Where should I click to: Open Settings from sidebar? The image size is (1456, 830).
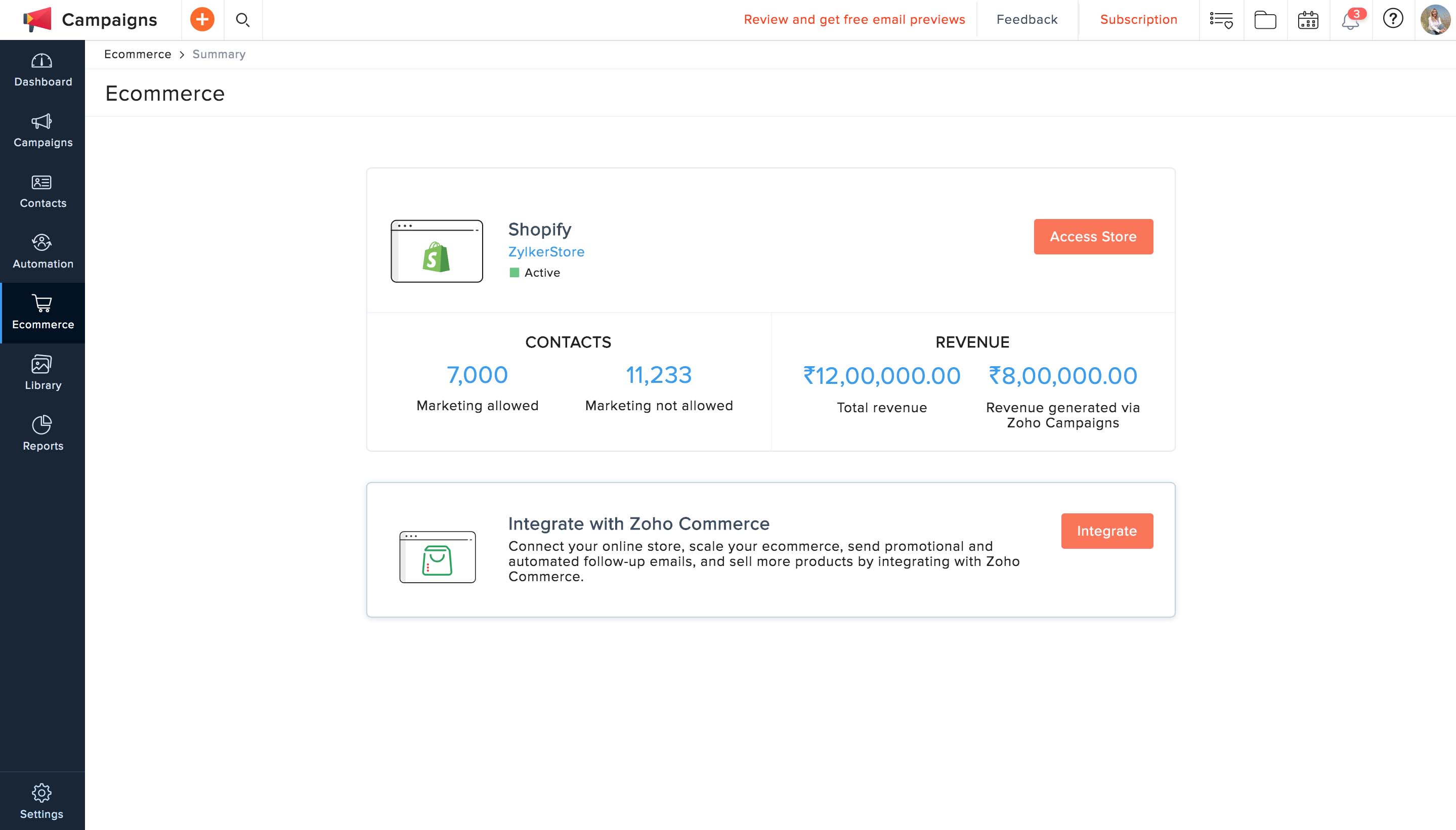(x=42, y=800)
